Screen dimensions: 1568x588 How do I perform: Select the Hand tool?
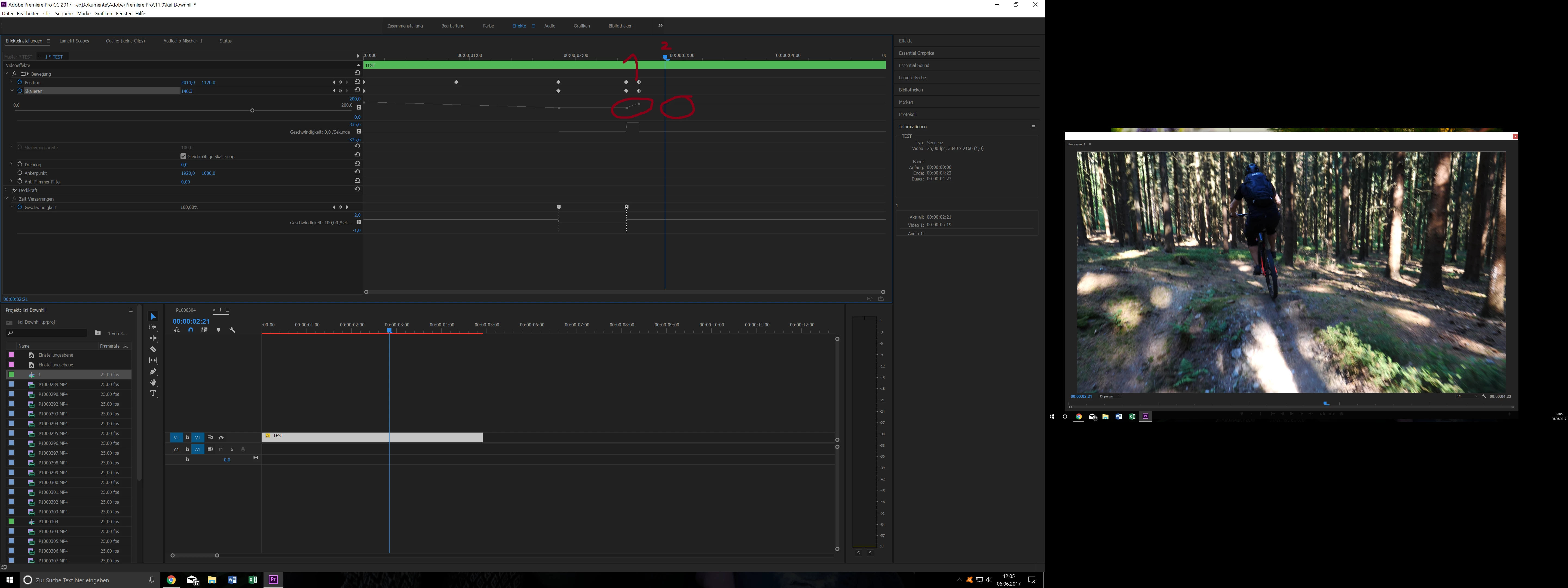(x=153, y=382)
